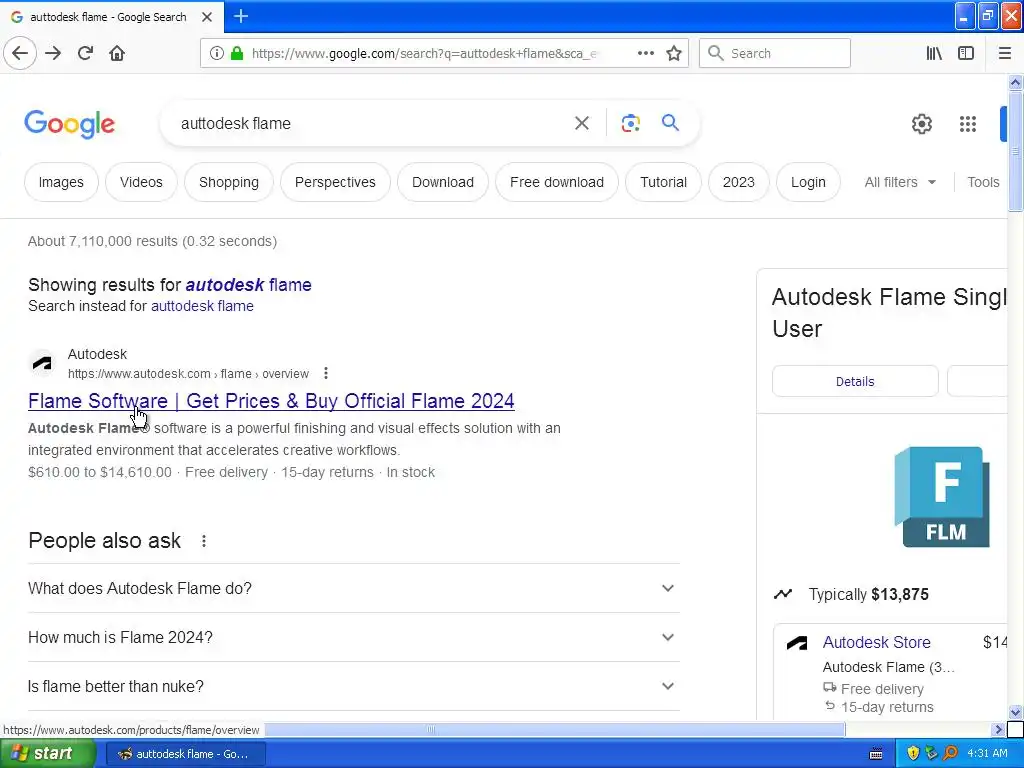This screenshot has width=1024, height=768.
Task: Click the 4:31 AM system clock
Action: 987,753
